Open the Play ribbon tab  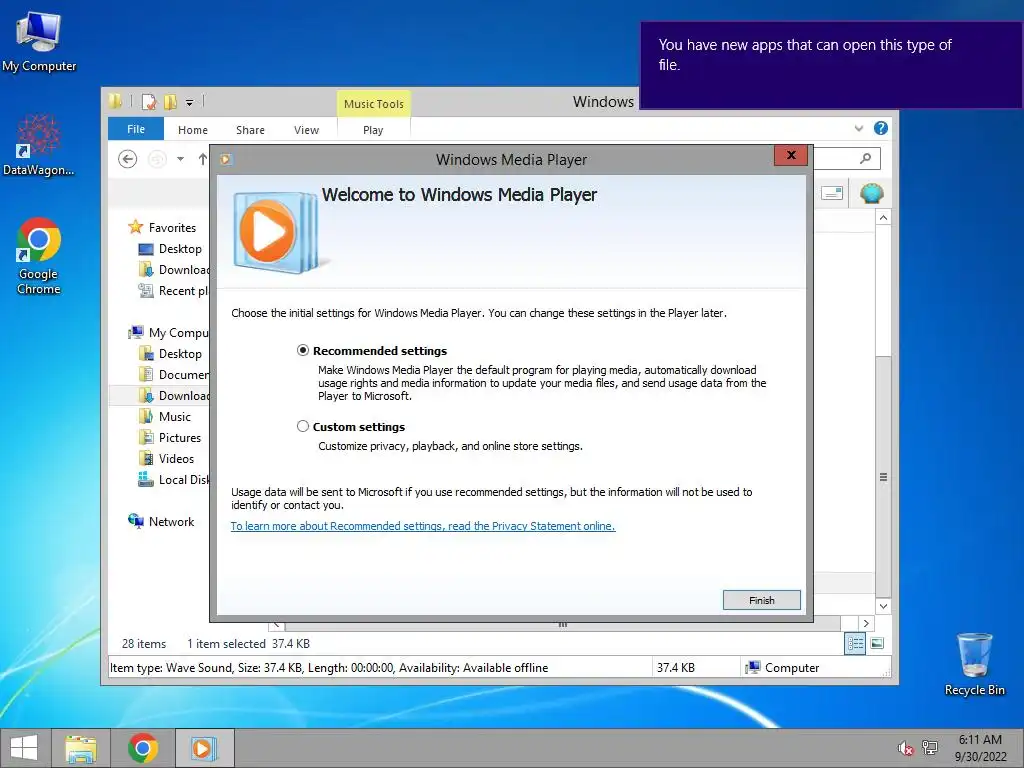[x=373, y=130]
